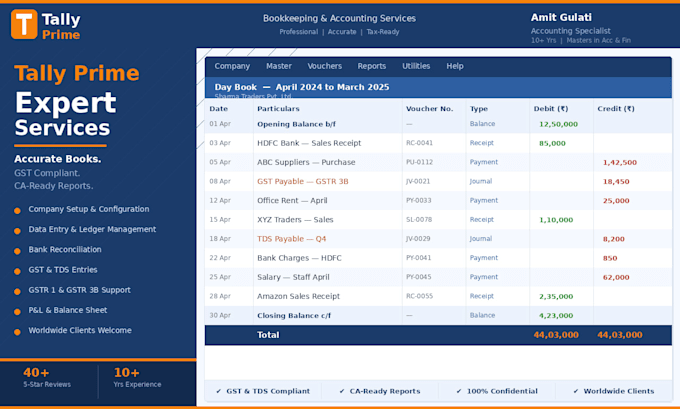Click Bank Reconciliation bullet item
The image size is (680, 409).
65,249
